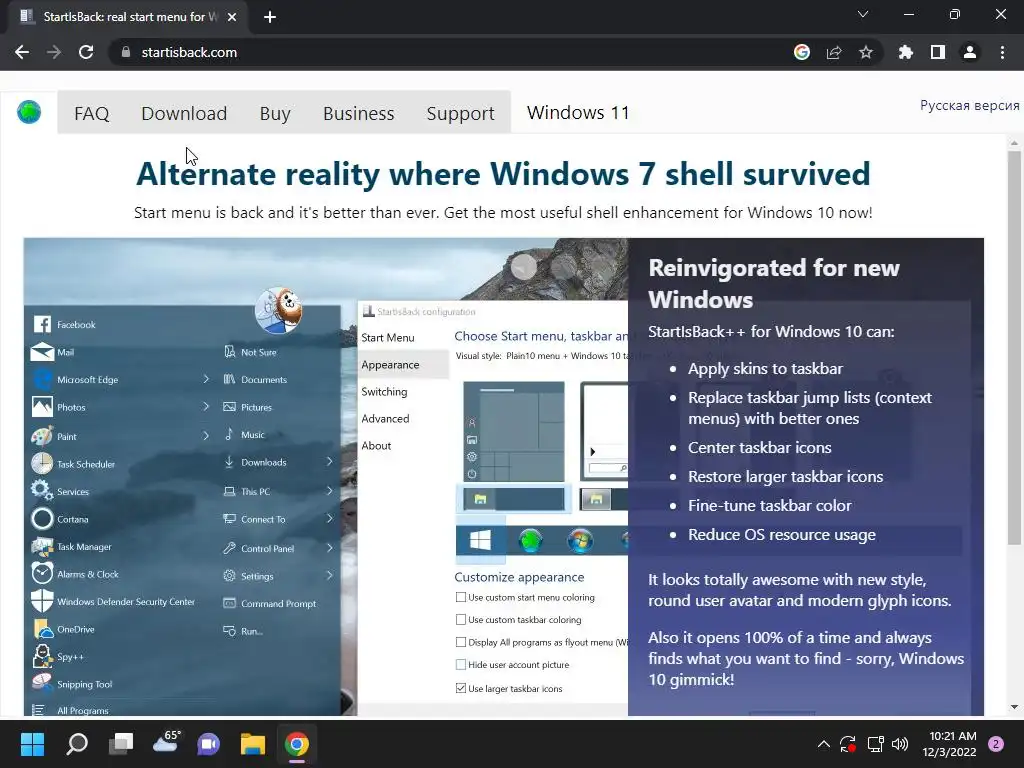
Task: View site info padlock icon
Action: coord(126,52)
